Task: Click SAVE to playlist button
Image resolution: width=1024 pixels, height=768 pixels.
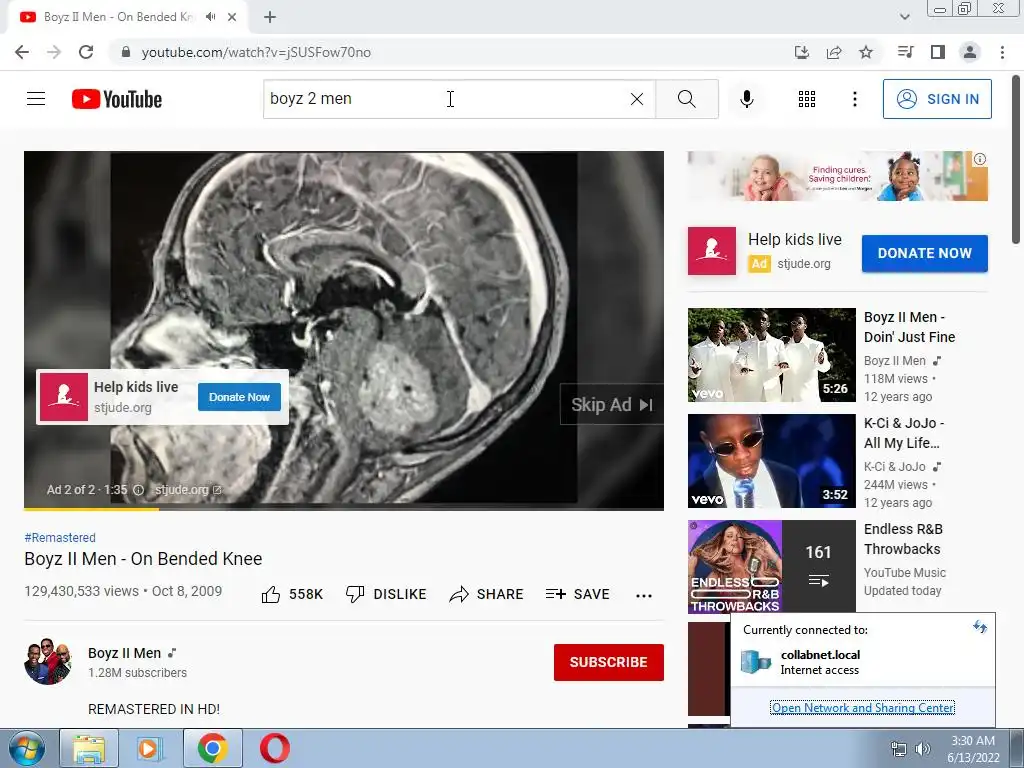Action: click(x=577, y=594)
